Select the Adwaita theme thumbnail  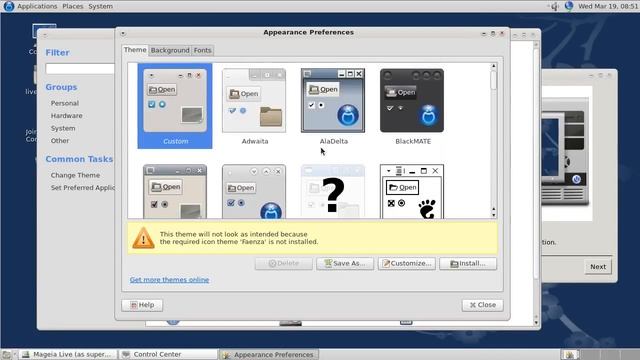pos(254,106)
